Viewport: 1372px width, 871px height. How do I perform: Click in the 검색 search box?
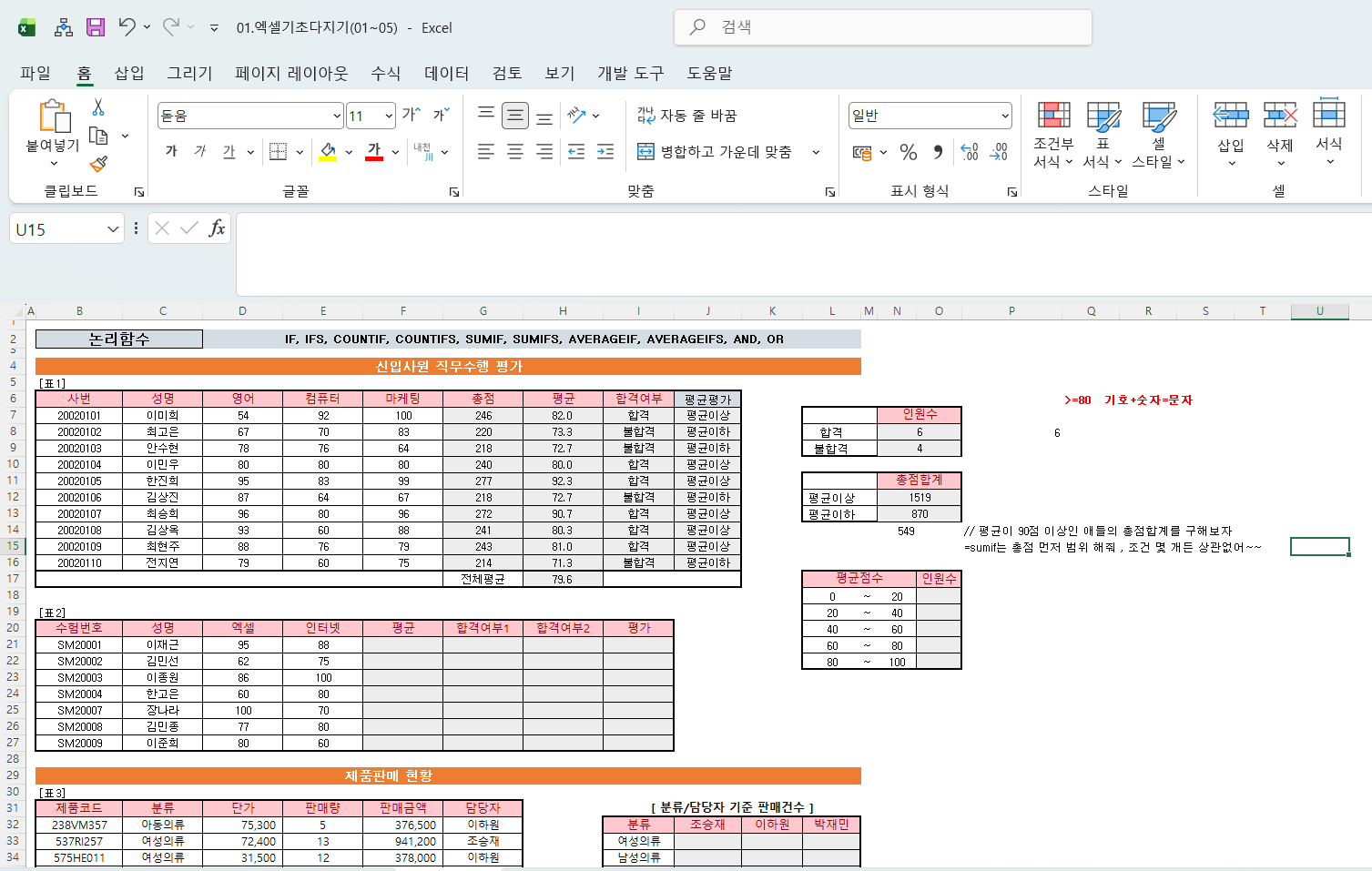tap(883, 27)
